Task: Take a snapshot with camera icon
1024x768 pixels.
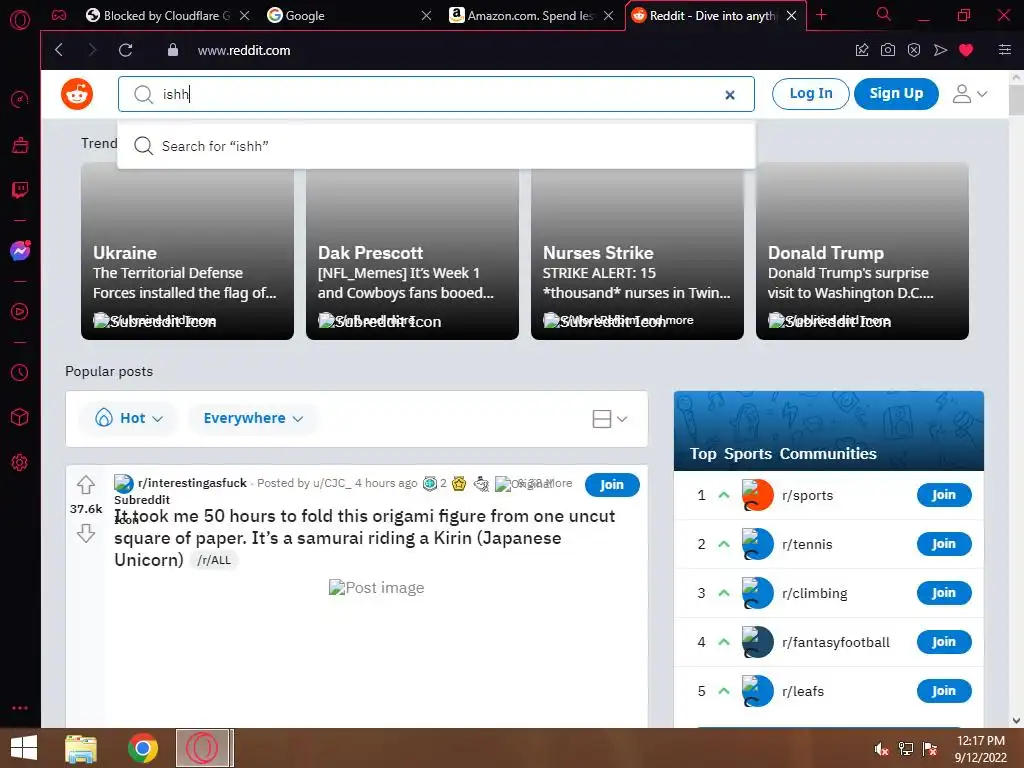Action: click(888, 50)
